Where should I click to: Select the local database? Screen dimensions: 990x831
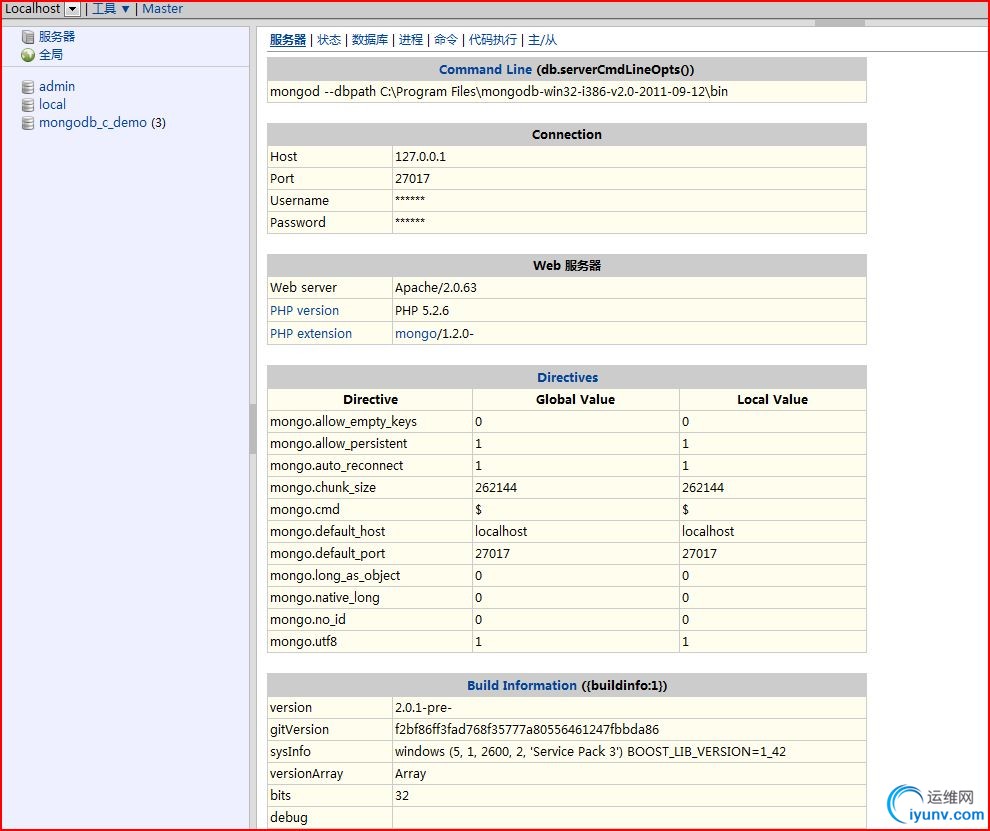pyautogui.click(x=52, y=105)
